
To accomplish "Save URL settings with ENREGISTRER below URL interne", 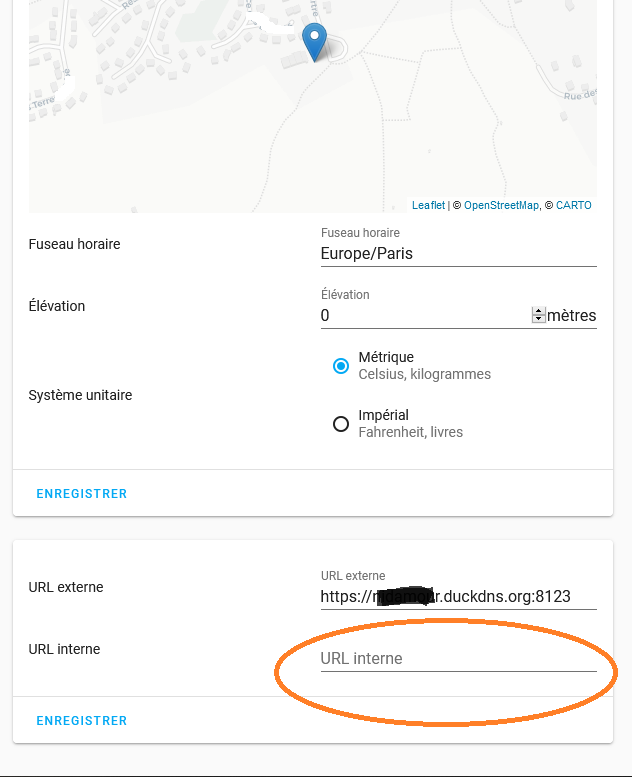I will point(82,721).
